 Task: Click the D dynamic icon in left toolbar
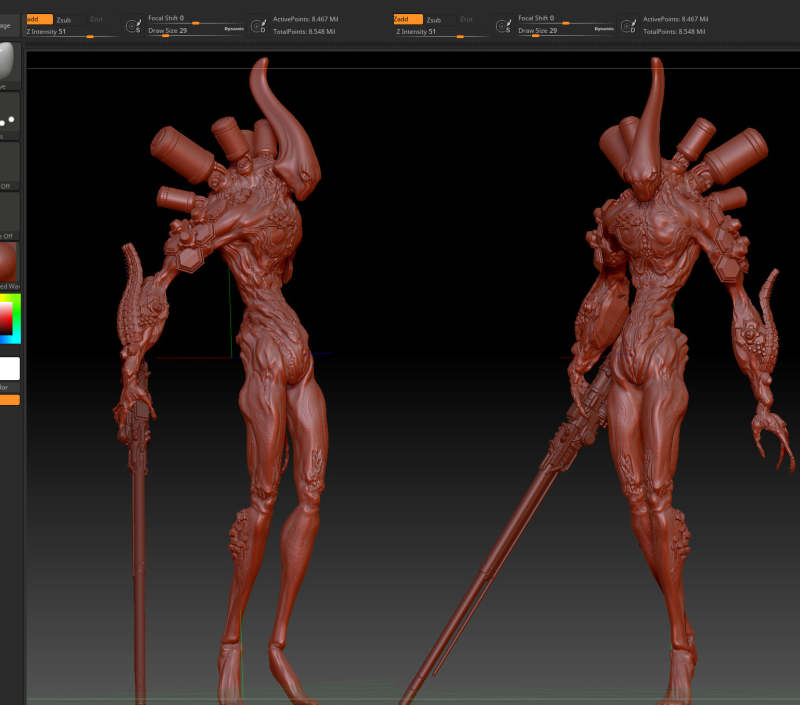259,25
